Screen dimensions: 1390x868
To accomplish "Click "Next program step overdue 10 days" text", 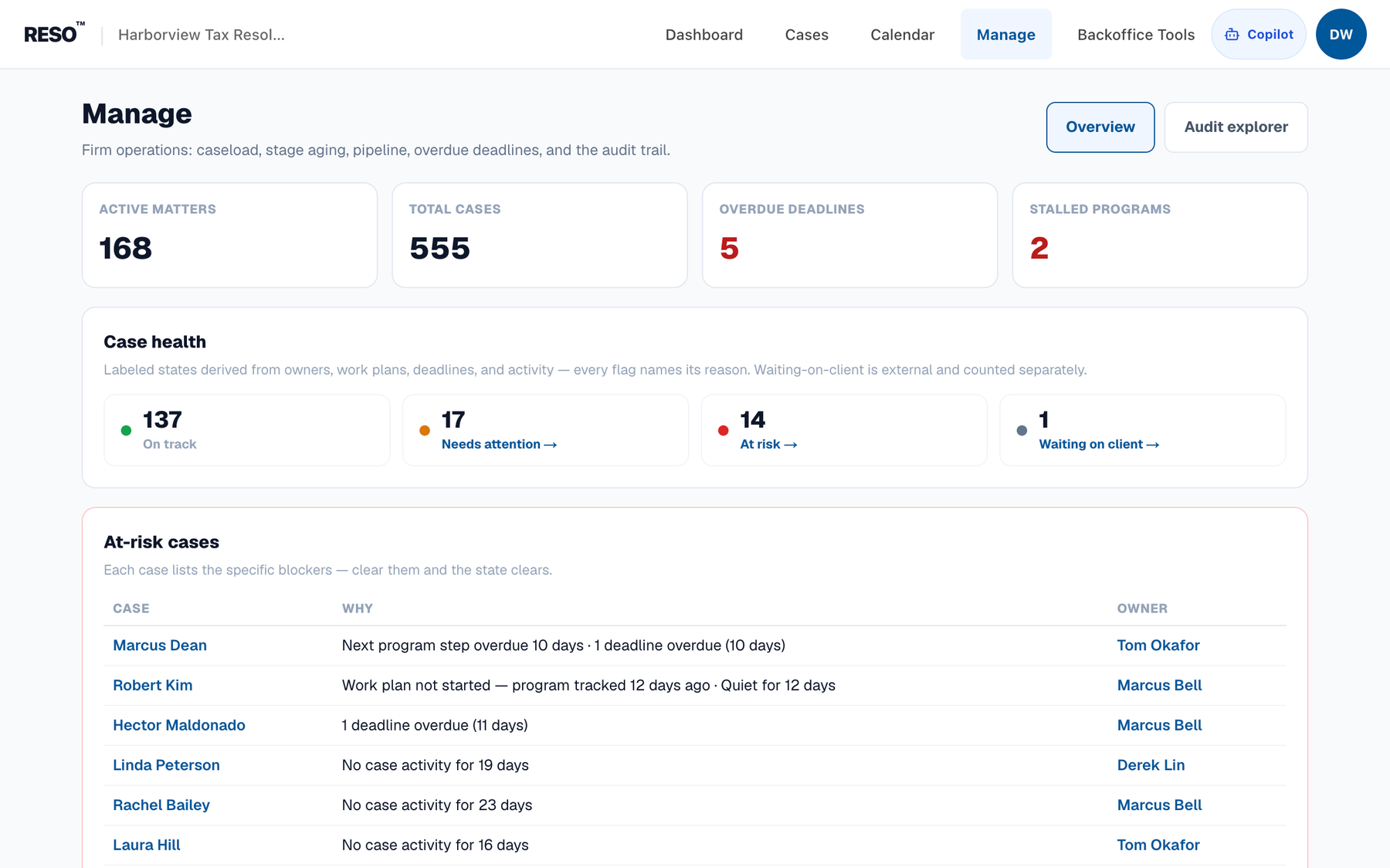I will (x=462, y=645).
